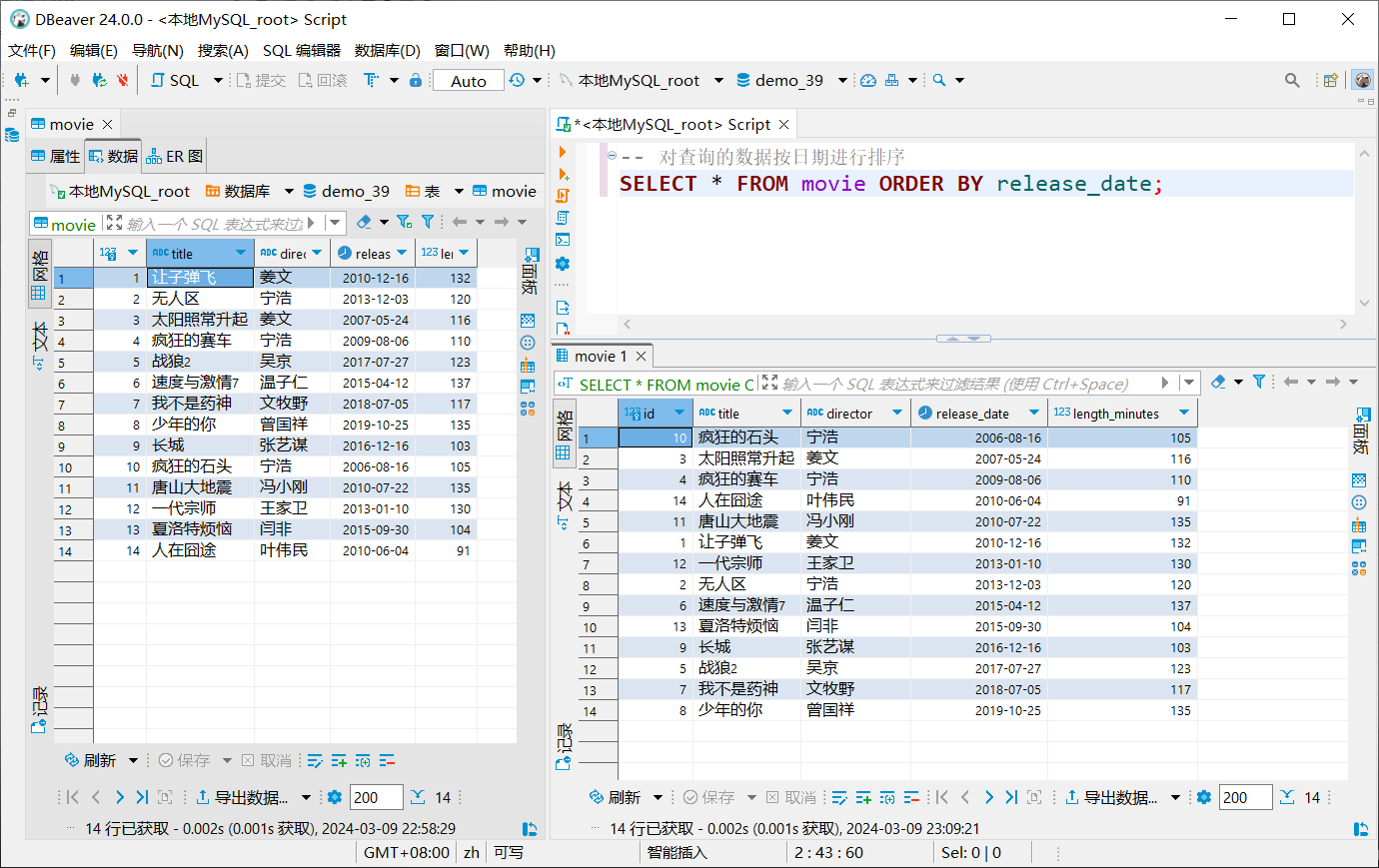
Task: Toggle the record mode in the left panel
Action: click(x=39, y=710)
